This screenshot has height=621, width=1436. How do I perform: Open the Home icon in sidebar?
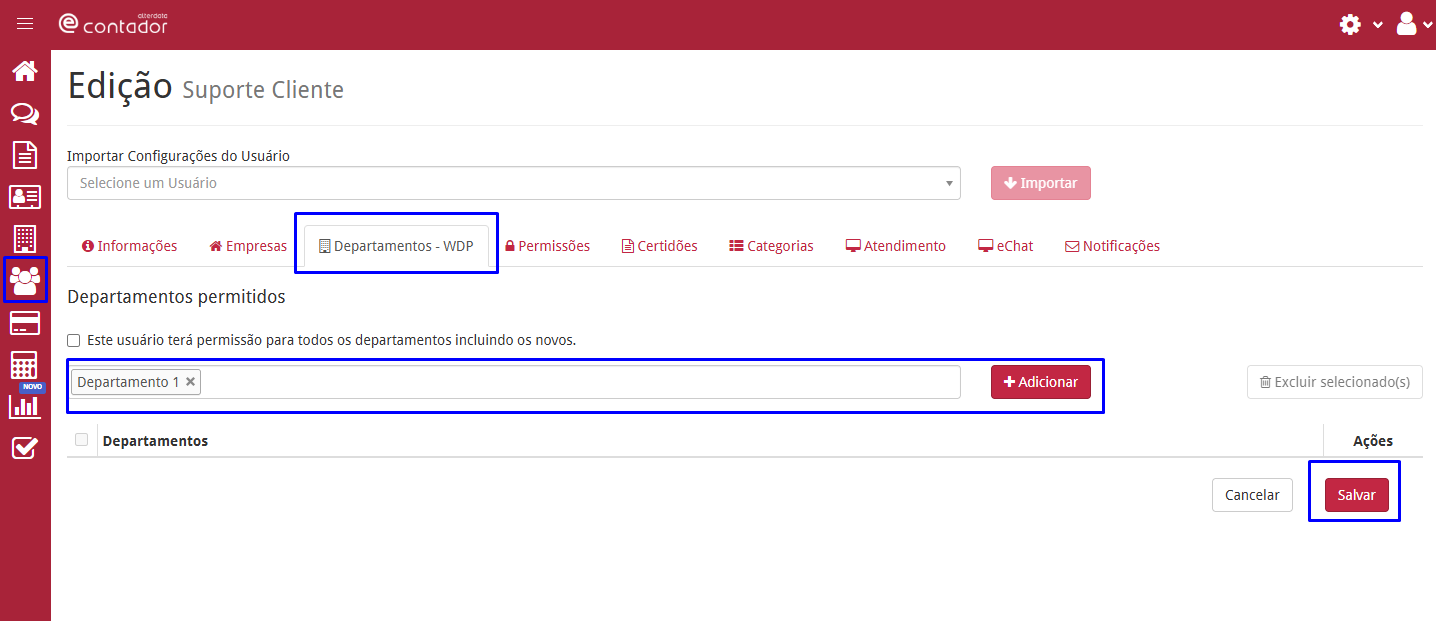25,71
